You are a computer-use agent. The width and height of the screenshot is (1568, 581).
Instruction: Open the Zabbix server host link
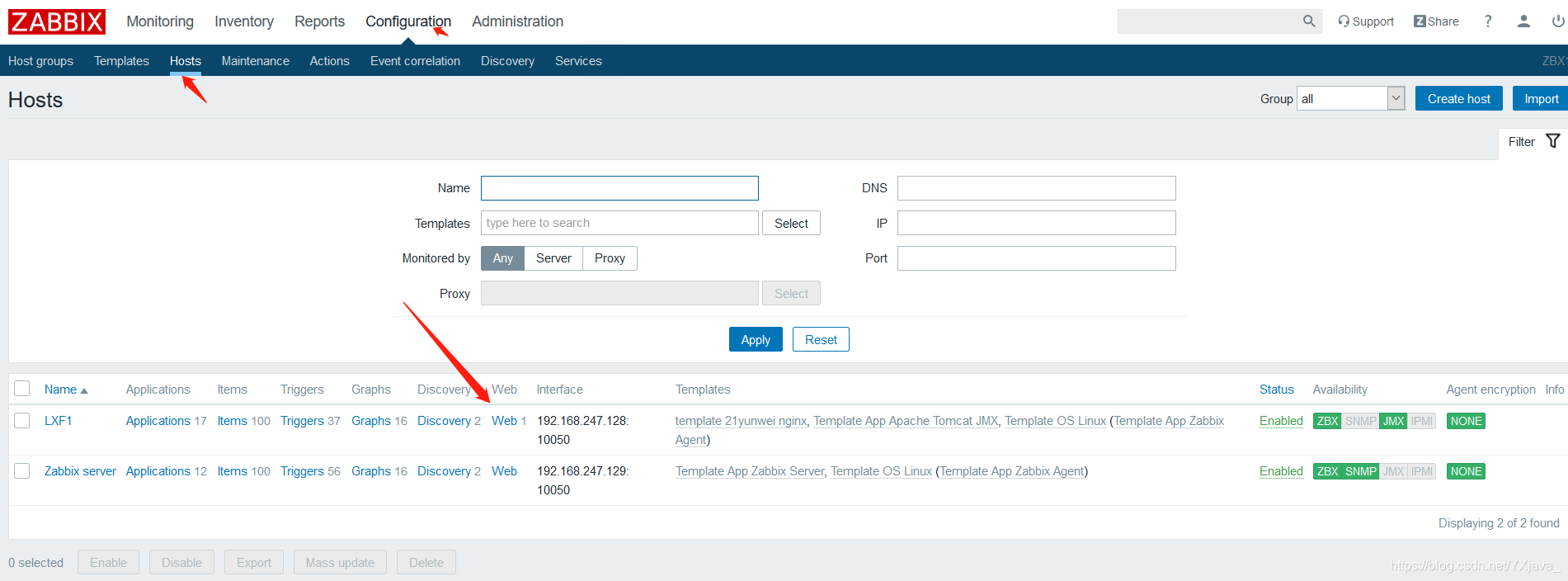(x=80, y=471)
